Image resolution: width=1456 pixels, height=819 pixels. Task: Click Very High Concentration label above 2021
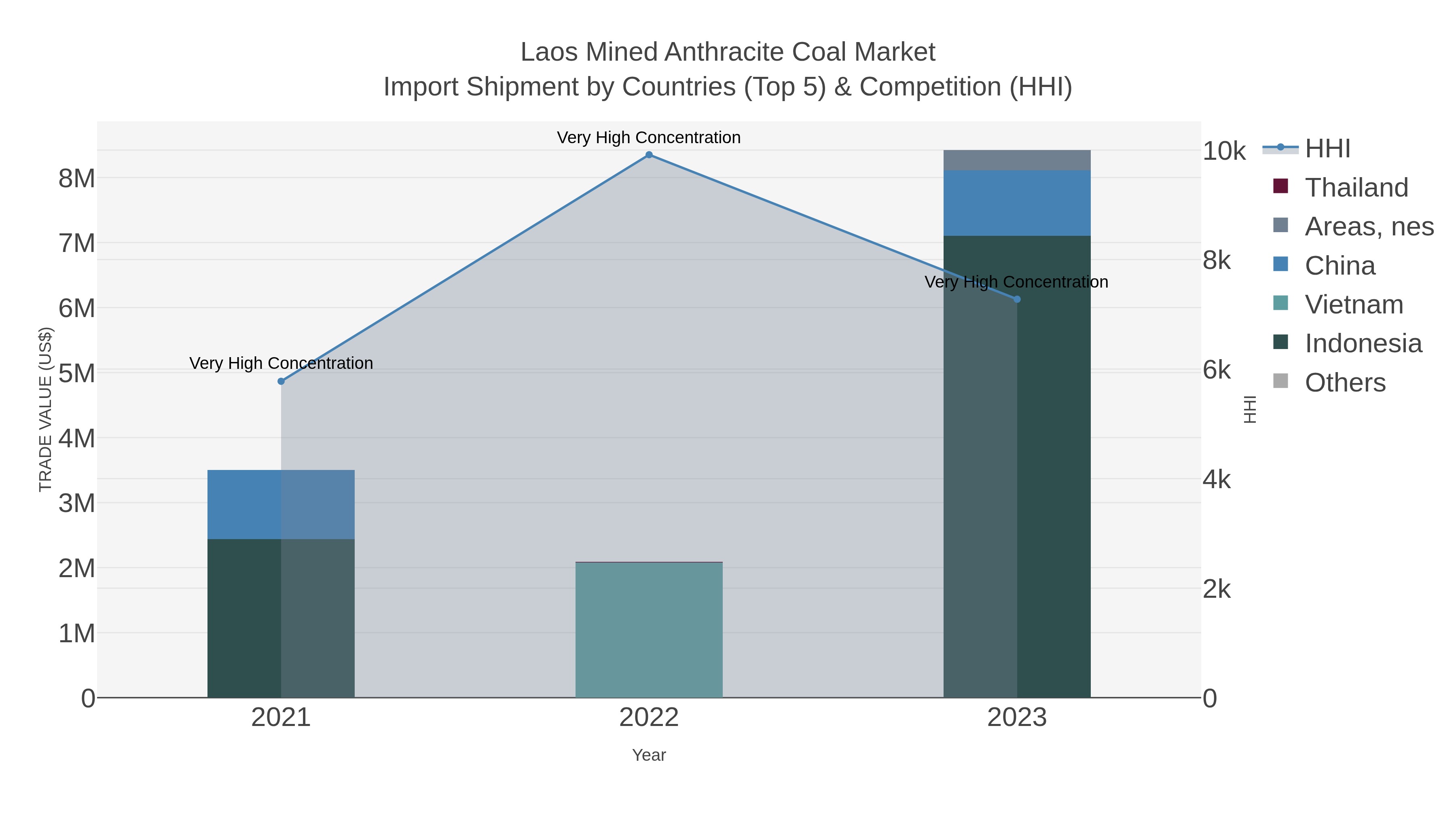click(281, 363)
